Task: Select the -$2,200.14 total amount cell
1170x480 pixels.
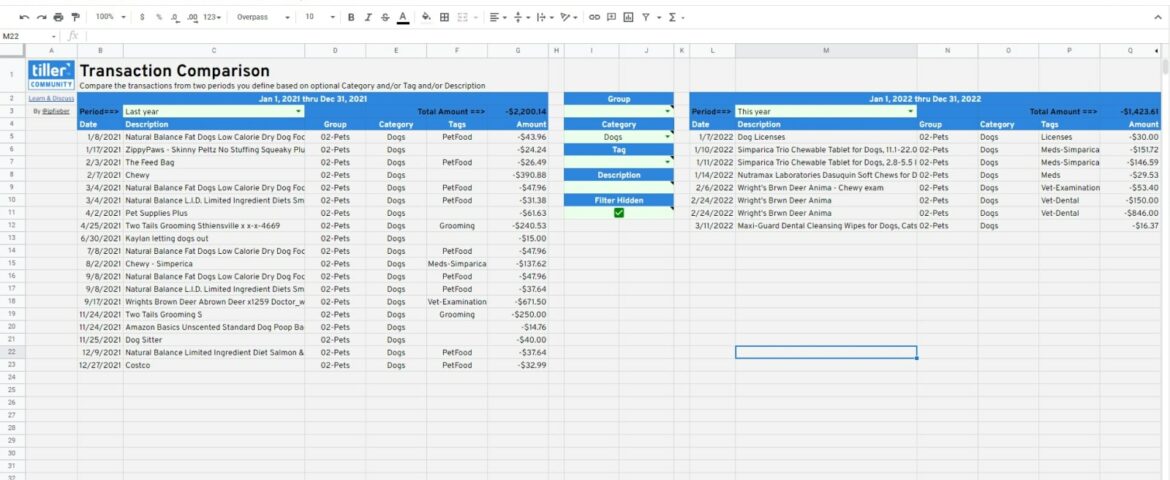Action: (518, 112)
